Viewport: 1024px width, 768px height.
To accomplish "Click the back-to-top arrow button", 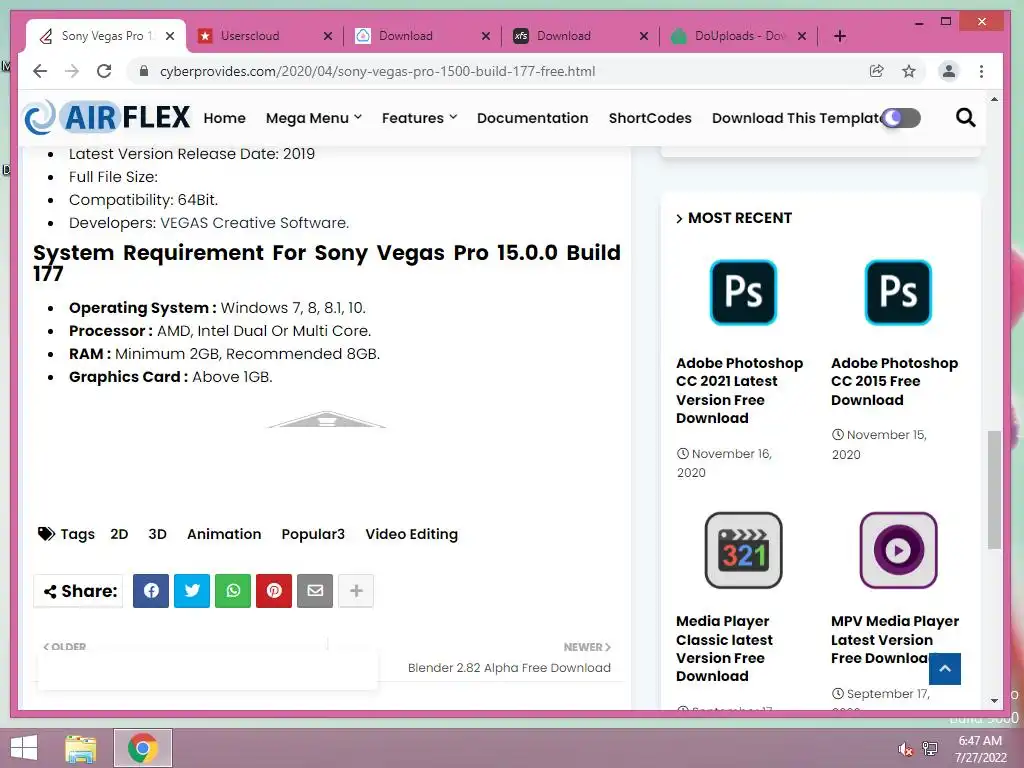I will coord(944,669).
